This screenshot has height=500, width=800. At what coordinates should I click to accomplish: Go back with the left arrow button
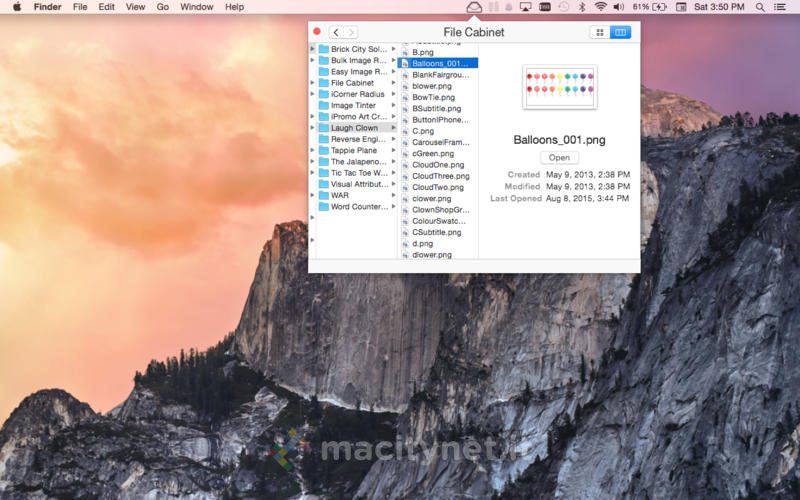(336, 33)
